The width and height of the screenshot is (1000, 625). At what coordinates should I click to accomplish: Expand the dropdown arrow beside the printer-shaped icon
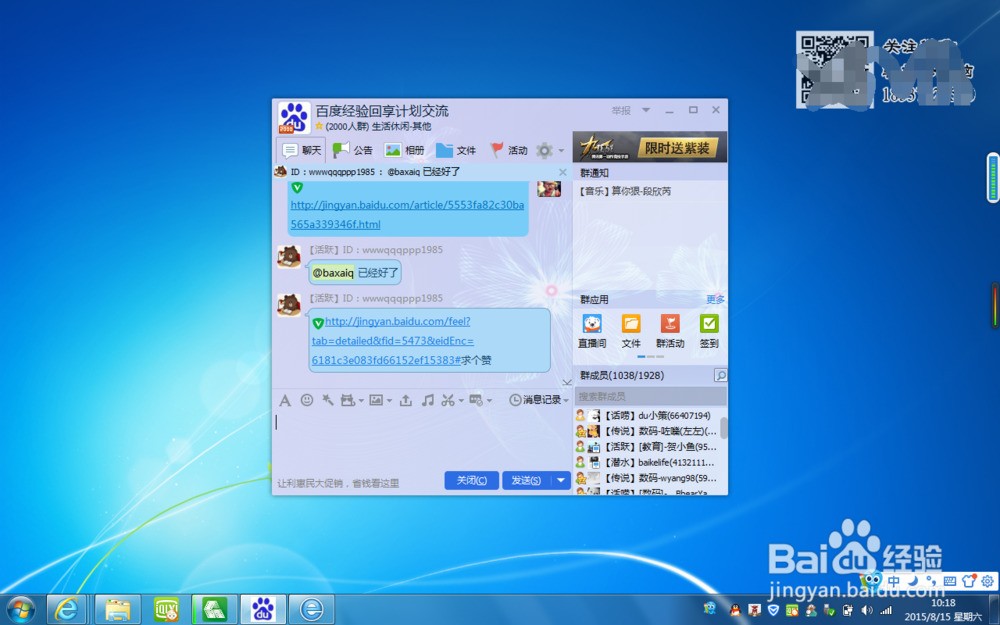[361, 401]
